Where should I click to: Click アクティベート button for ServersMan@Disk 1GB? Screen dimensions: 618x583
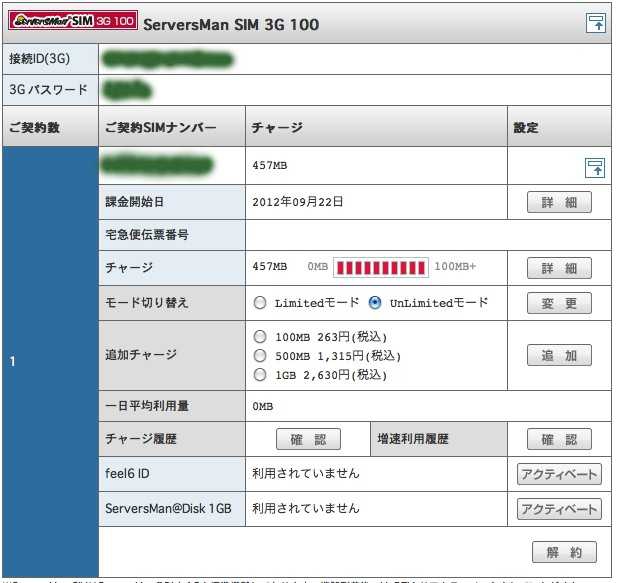(559, 509)
